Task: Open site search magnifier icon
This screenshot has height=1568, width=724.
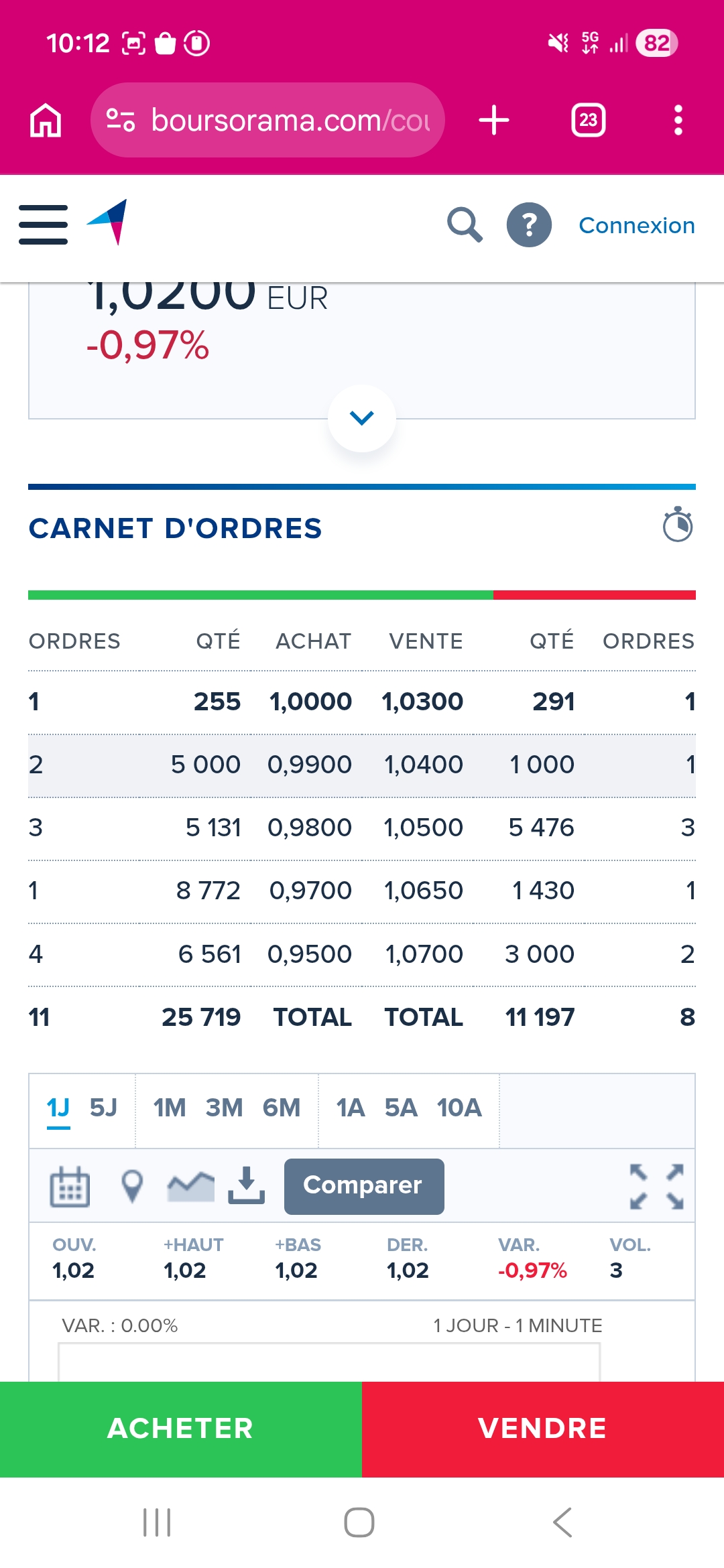Action: pos(465,224)
